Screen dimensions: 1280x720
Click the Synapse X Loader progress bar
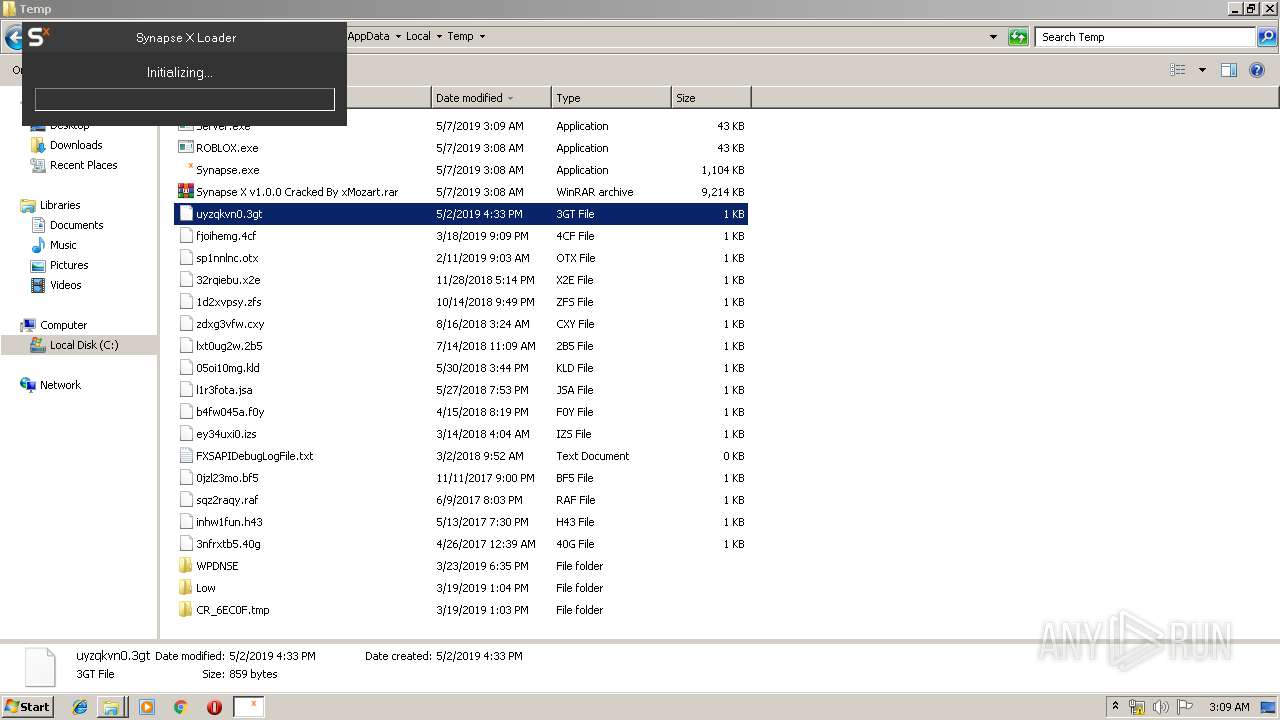click(185, 99)
